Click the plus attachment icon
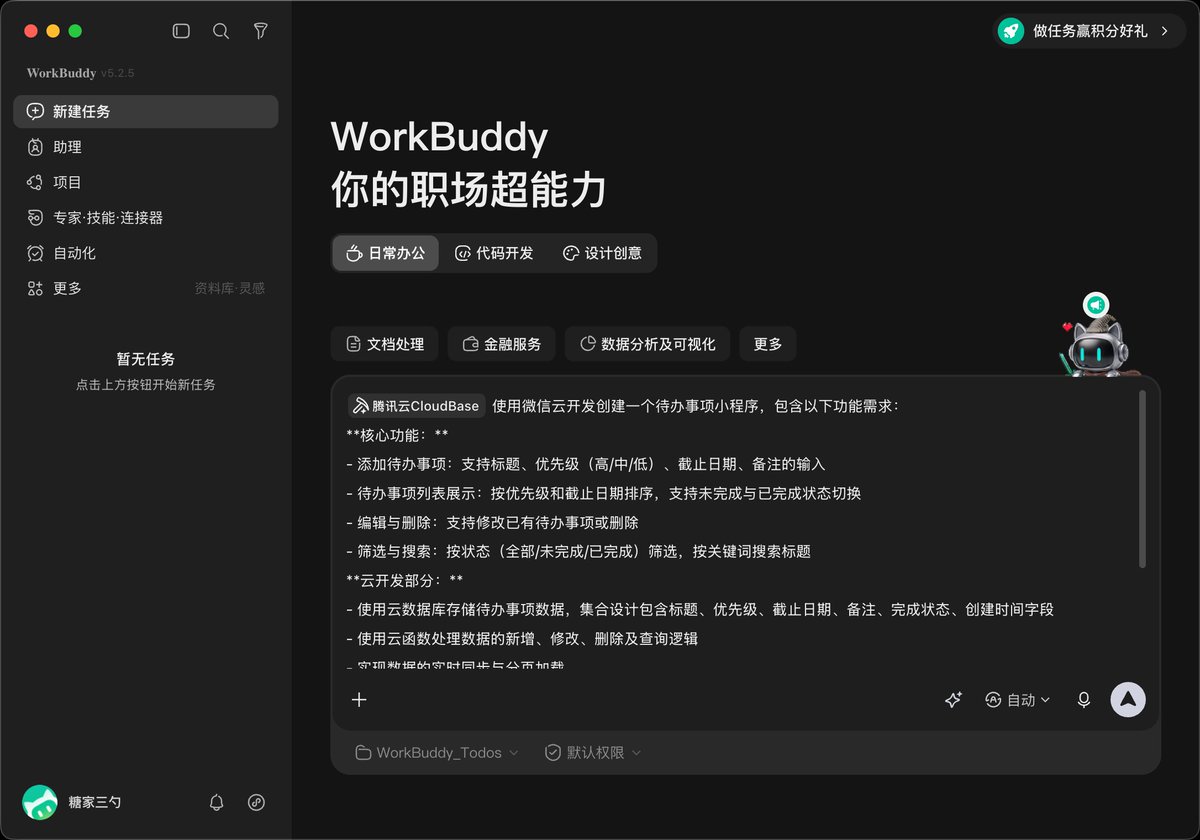The width and height of the screenshot is (1200, 840). point(359,700)
